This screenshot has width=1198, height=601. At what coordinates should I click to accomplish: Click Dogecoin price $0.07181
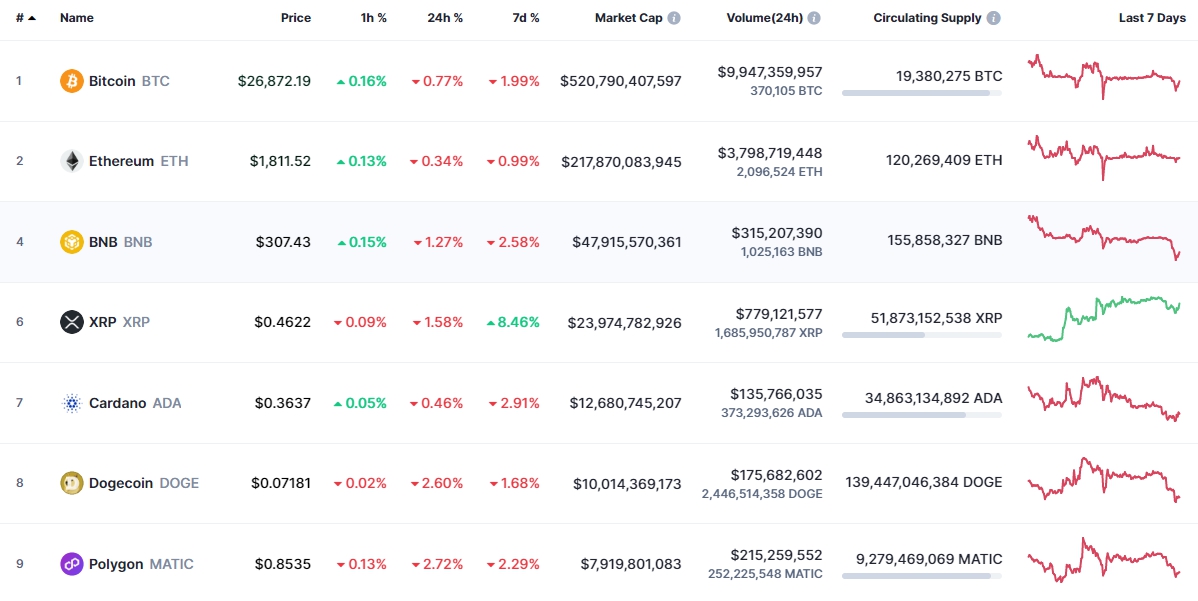click(281, 483)
